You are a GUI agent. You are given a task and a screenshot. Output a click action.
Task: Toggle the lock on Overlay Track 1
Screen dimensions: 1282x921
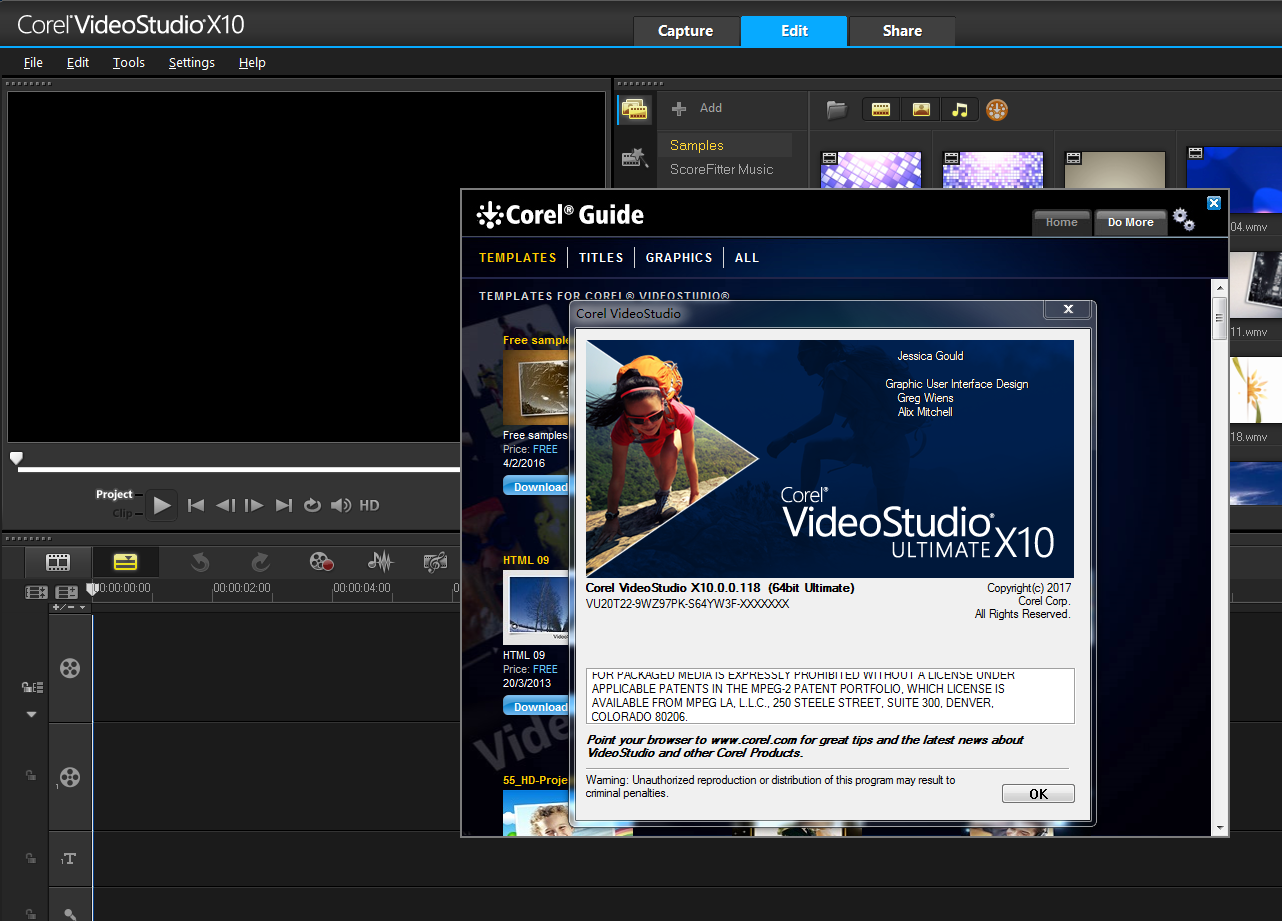click(31, 775)
